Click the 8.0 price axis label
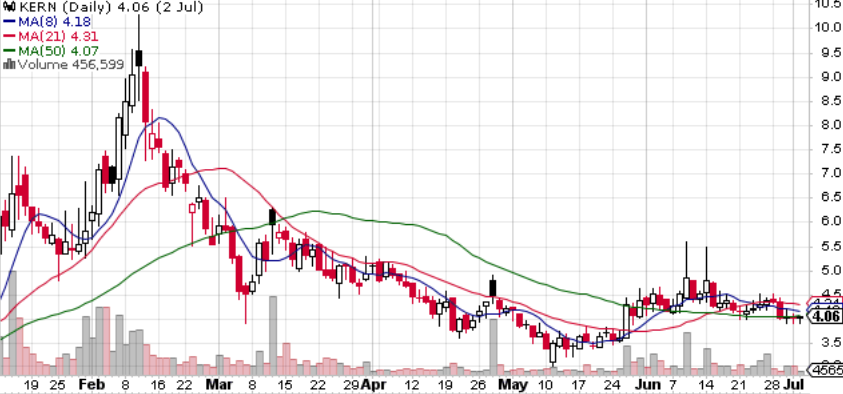 click(x=830, y=125)
